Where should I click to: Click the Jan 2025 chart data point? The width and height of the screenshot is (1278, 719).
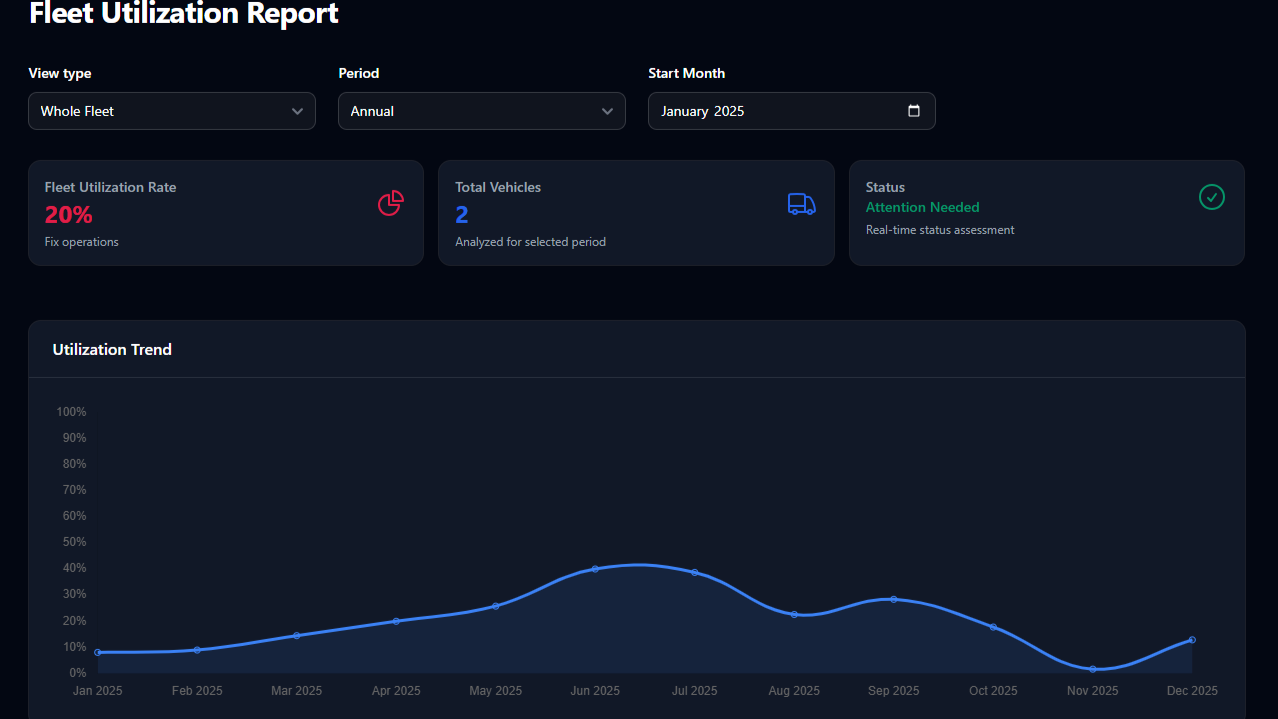coord(98,652)
